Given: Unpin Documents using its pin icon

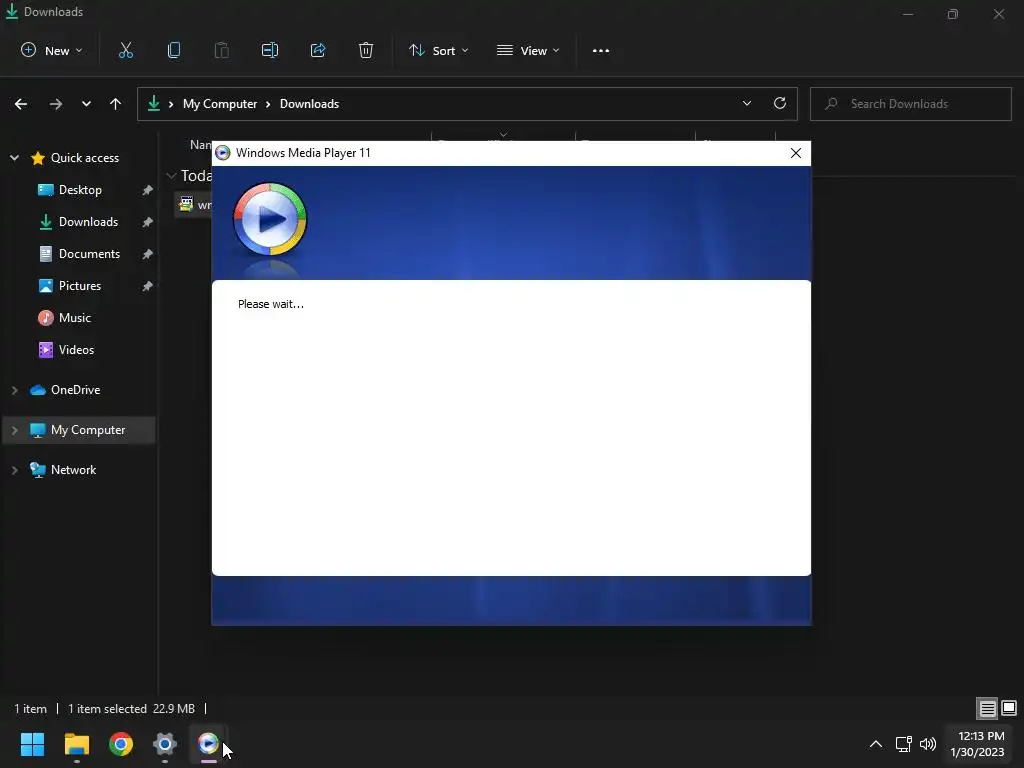Looking at the screenshot, I should point(148,254).
